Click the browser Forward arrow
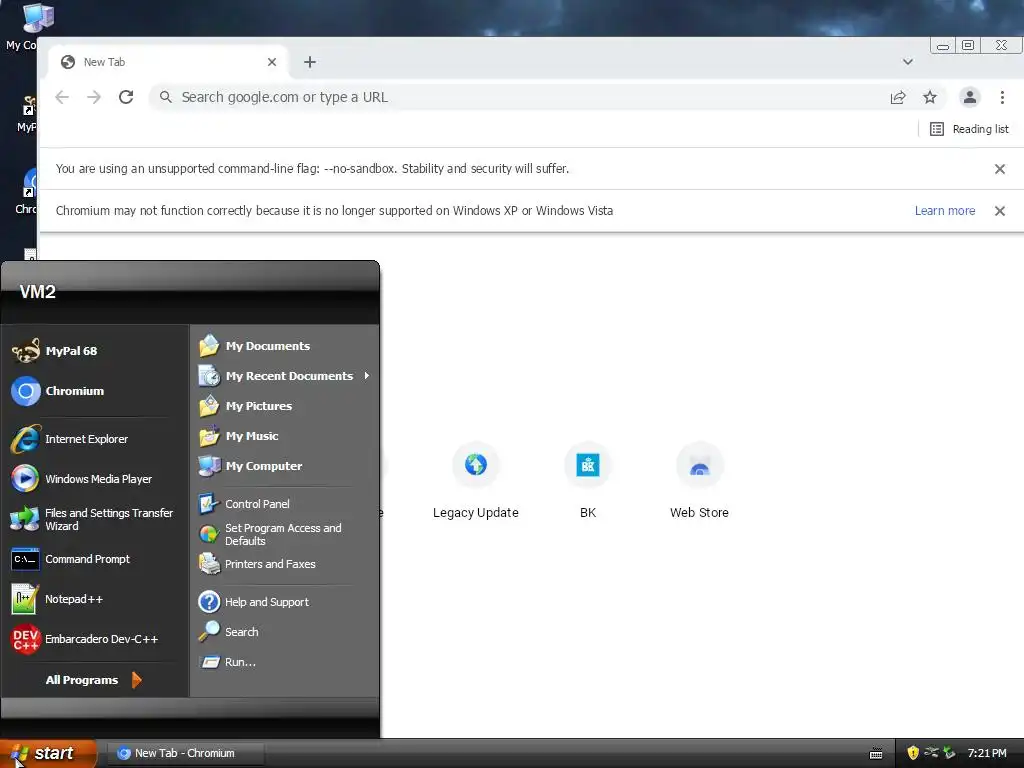Viewport: 1024px width, 768px height. tap(94, 97)
